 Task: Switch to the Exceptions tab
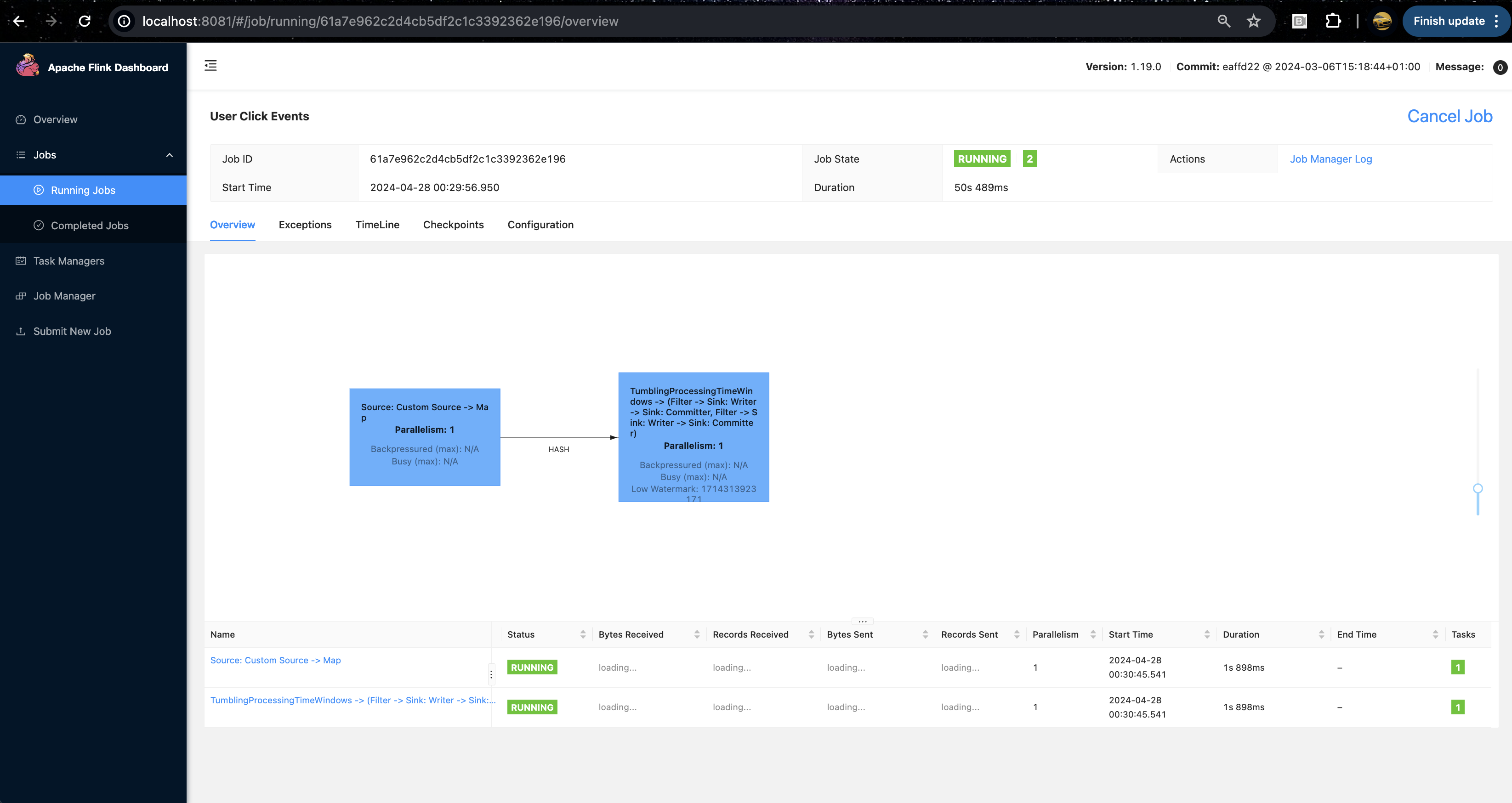coord(305,225)
